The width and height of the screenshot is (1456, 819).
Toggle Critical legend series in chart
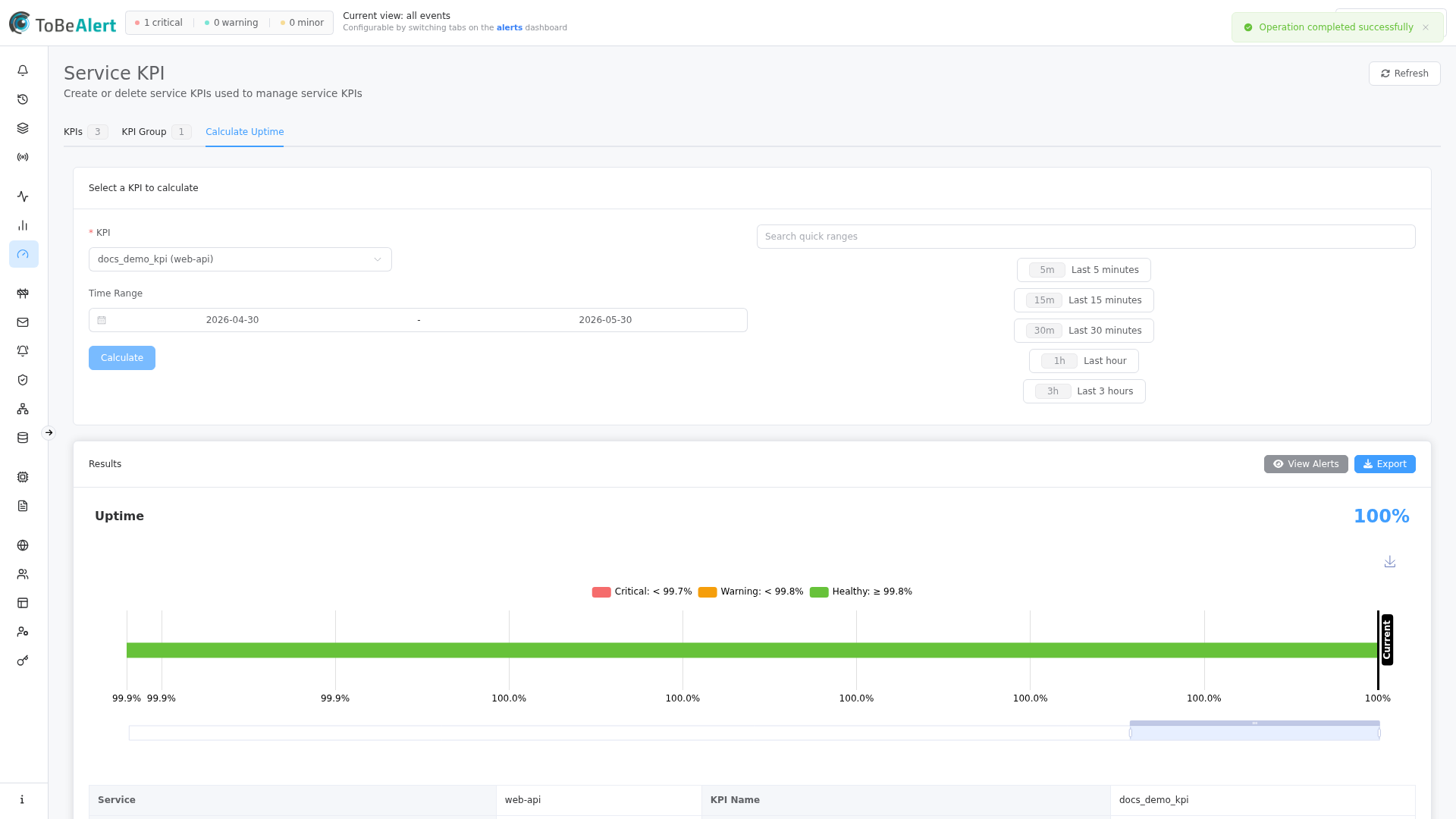(642, 591)
